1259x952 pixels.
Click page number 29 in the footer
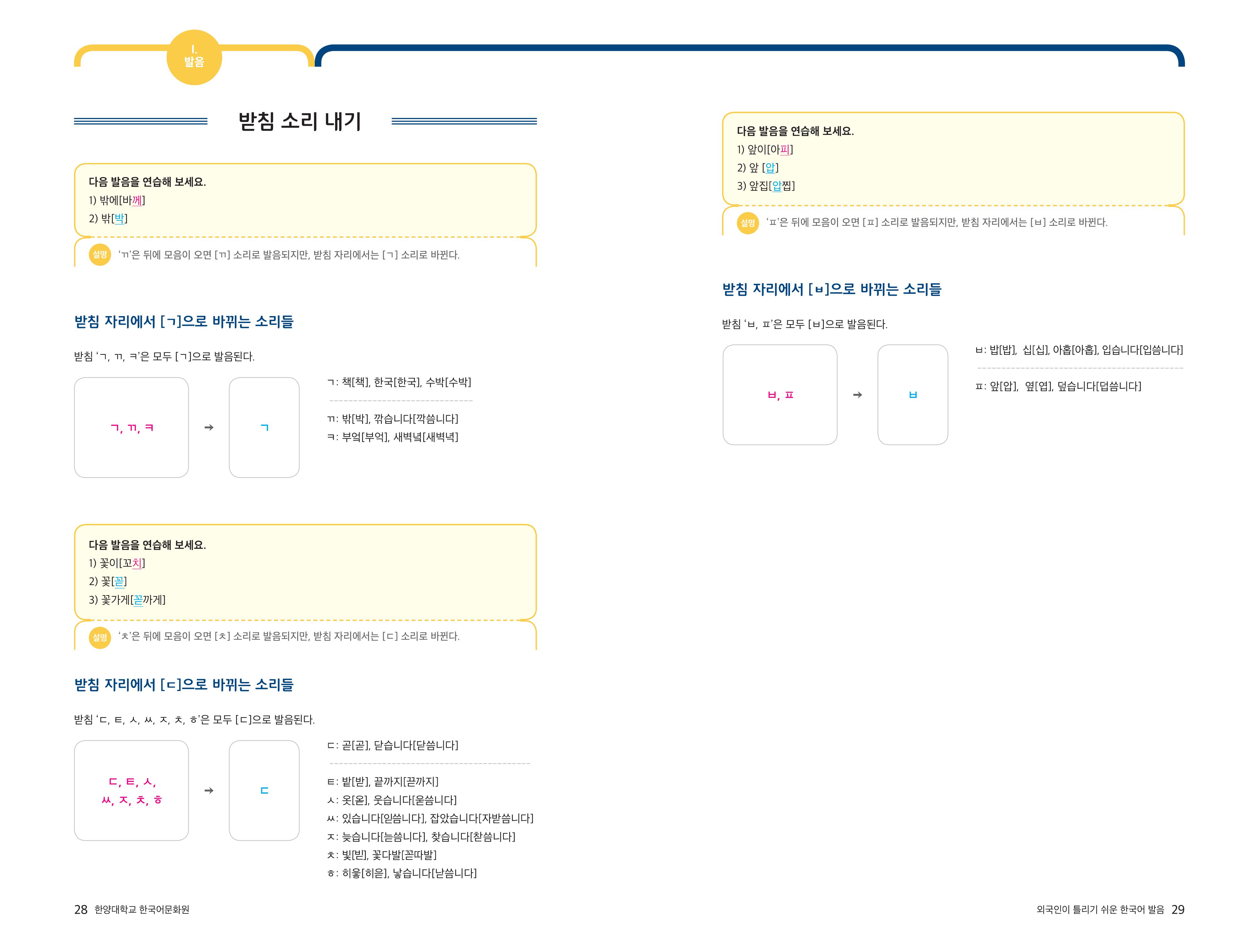pos(1177,909)
